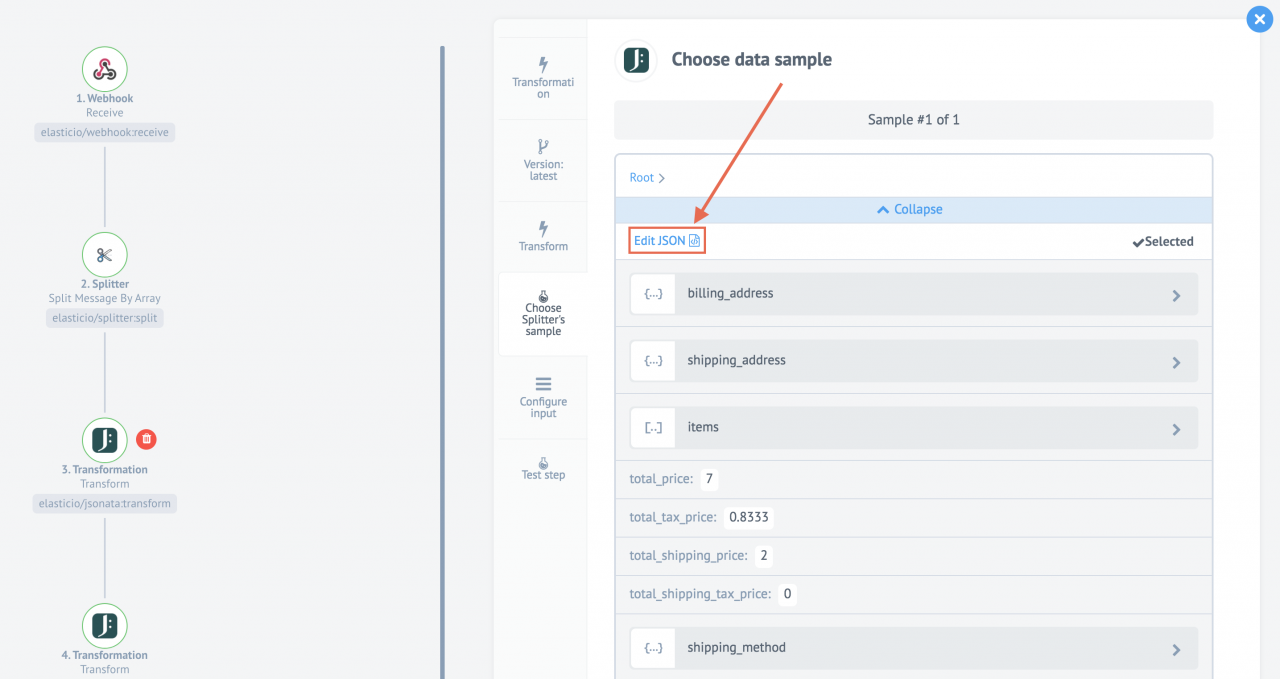Click the Sample #1 of 1 bar
Image resolution: width=1280 pixels, height=679 pixels.
click(913, 119)
